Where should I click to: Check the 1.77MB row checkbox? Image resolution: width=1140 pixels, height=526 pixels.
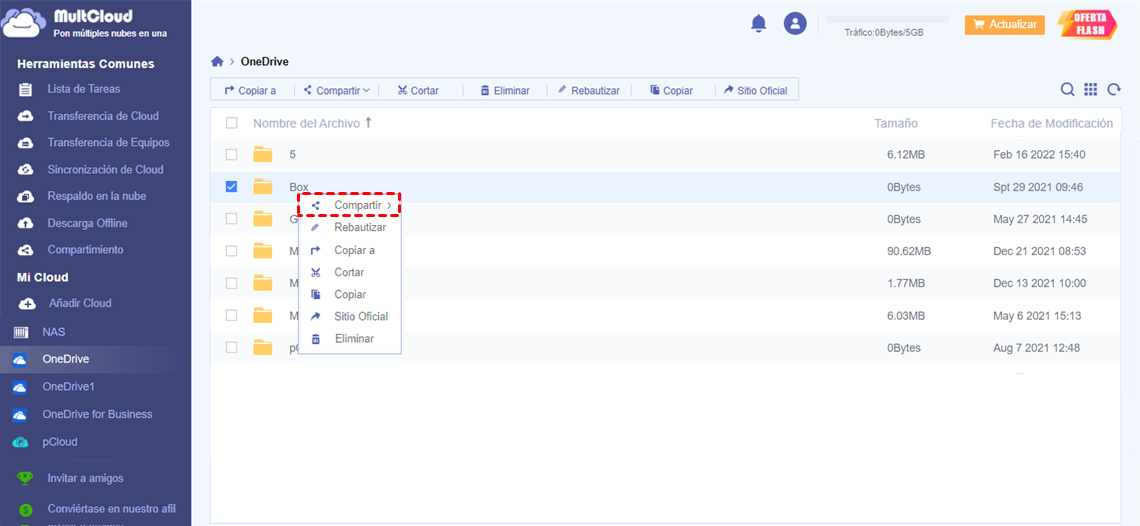pos(231,283)
